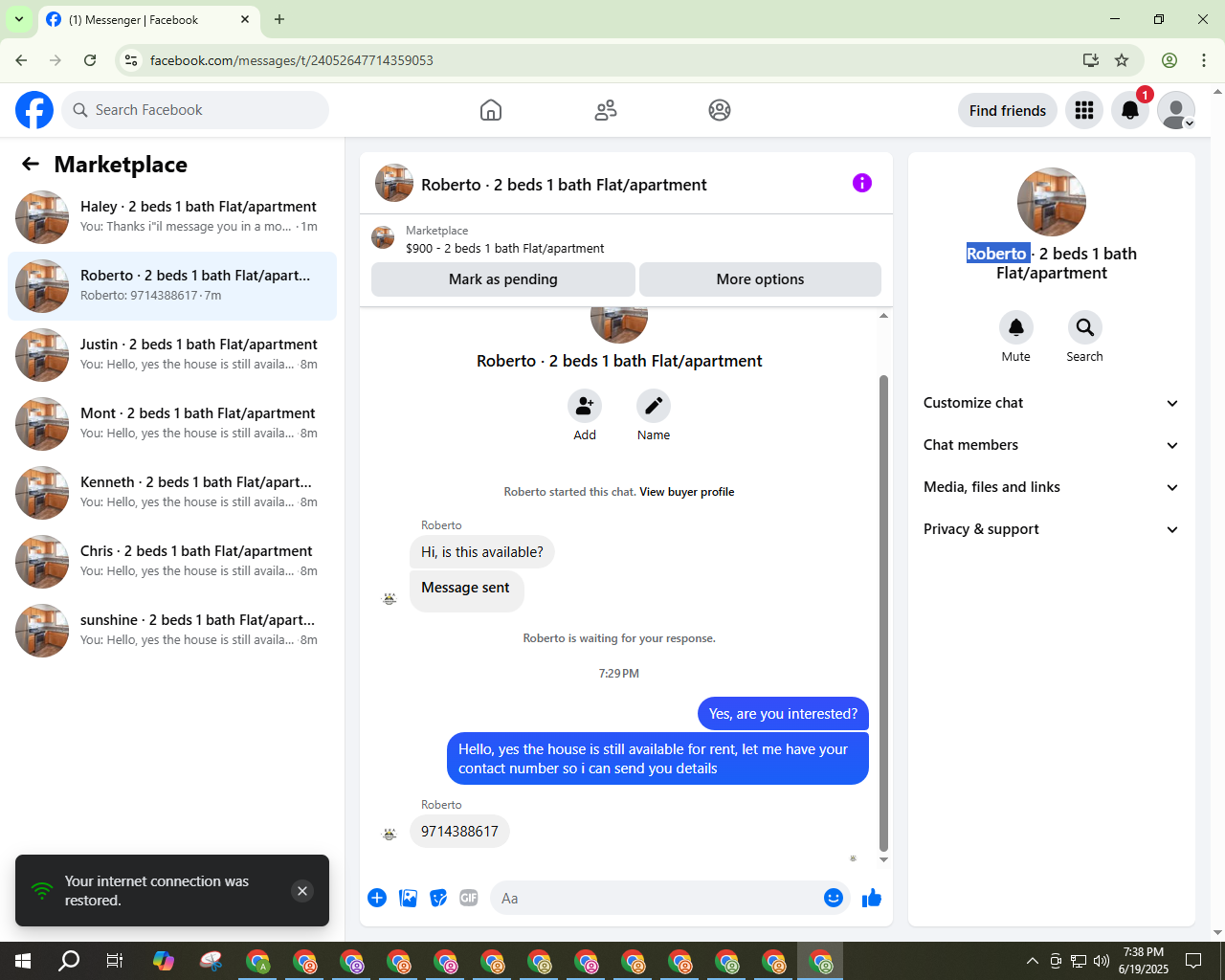
Task: Open the $900 Marketplace listing link
Action: (x=505, y=249)
